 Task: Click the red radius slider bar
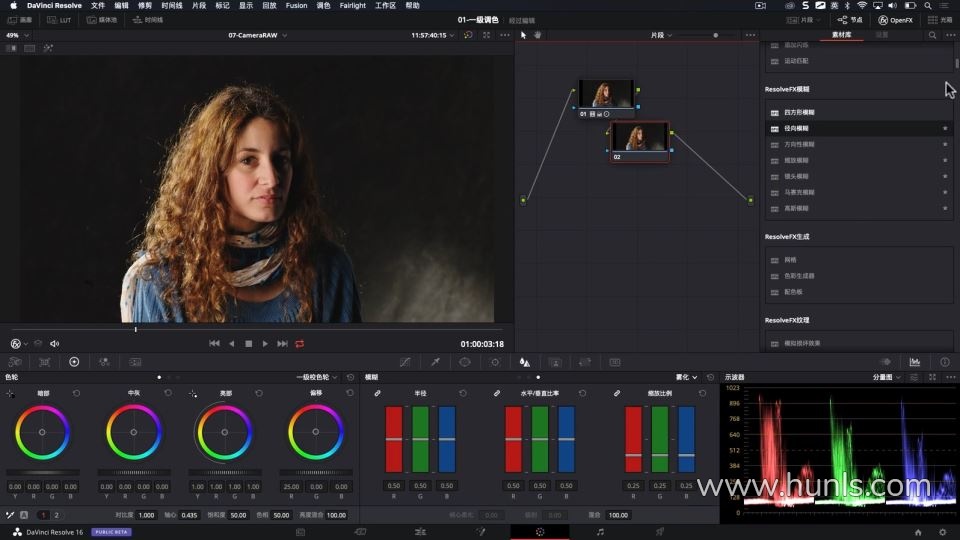[394, 439]
